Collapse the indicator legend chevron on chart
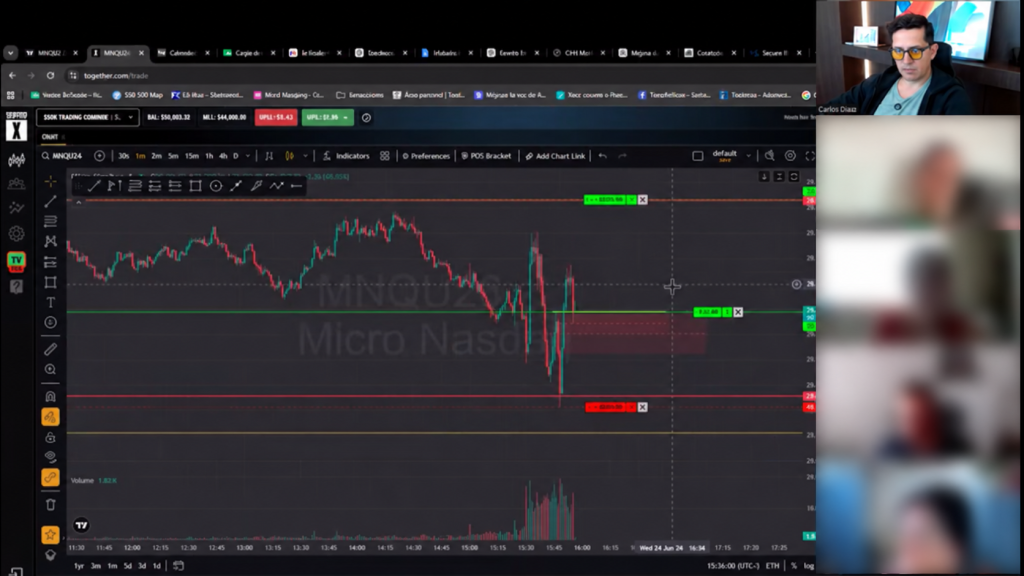 (x=78, y=202)
